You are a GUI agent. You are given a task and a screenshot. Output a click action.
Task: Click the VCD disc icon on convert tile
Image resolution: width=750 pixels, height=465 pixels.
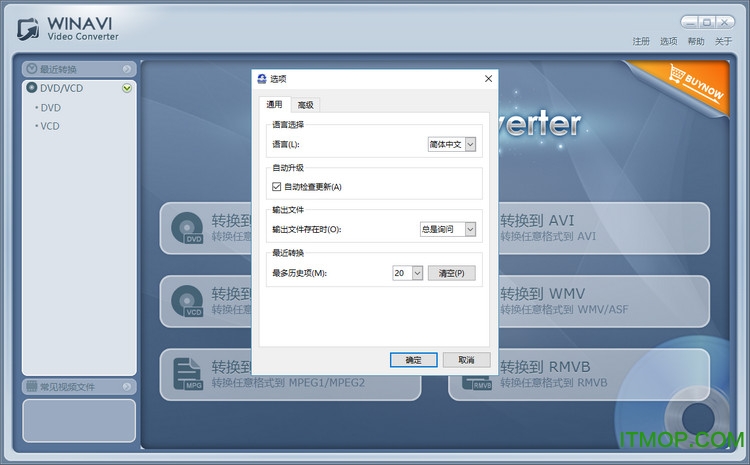(x=187, y=301)
